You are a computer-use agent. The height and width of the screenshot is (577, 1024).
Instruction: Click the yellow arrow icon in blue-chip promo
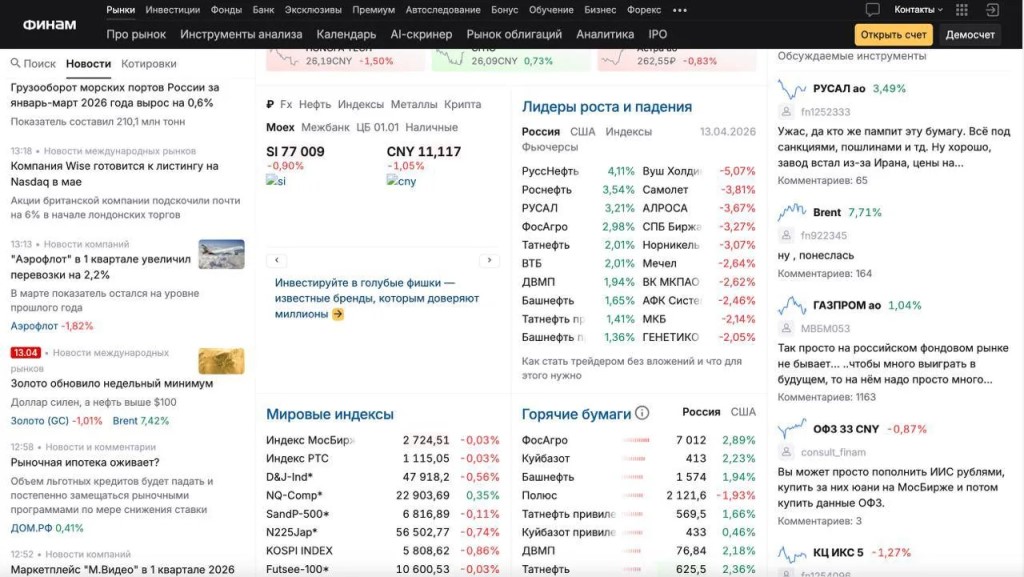[338, 314]
